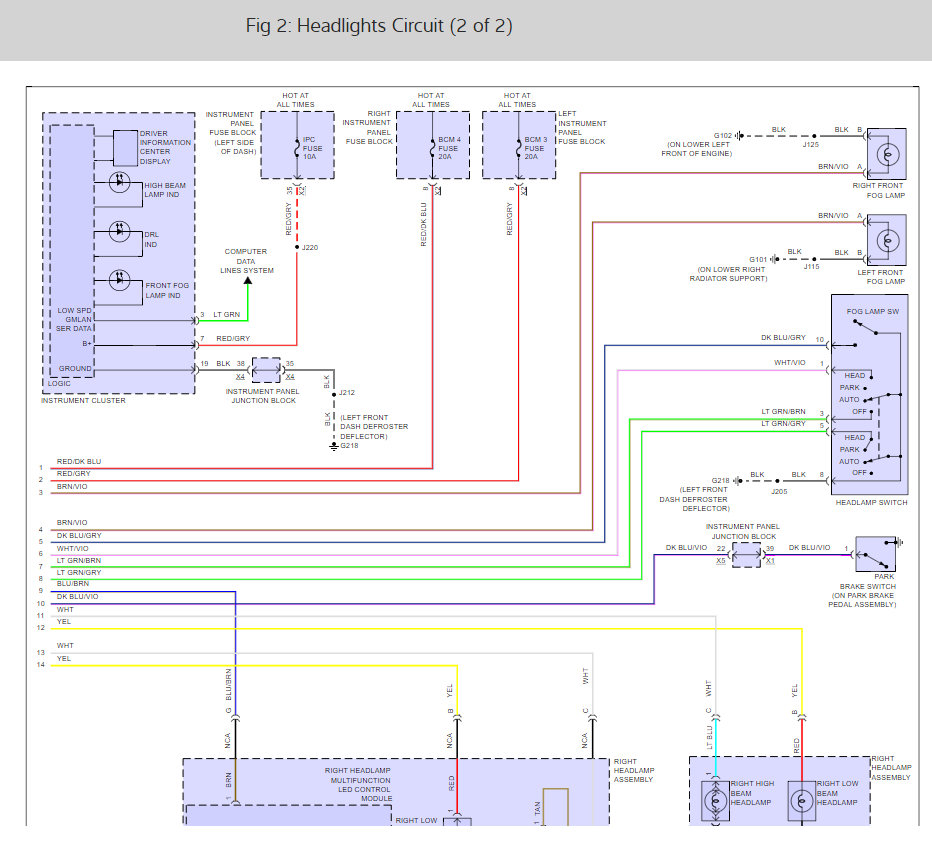This screenshot has height=842, width=932.
Task: Click the right low beam headlamp bulb
Action: point(802,800)
